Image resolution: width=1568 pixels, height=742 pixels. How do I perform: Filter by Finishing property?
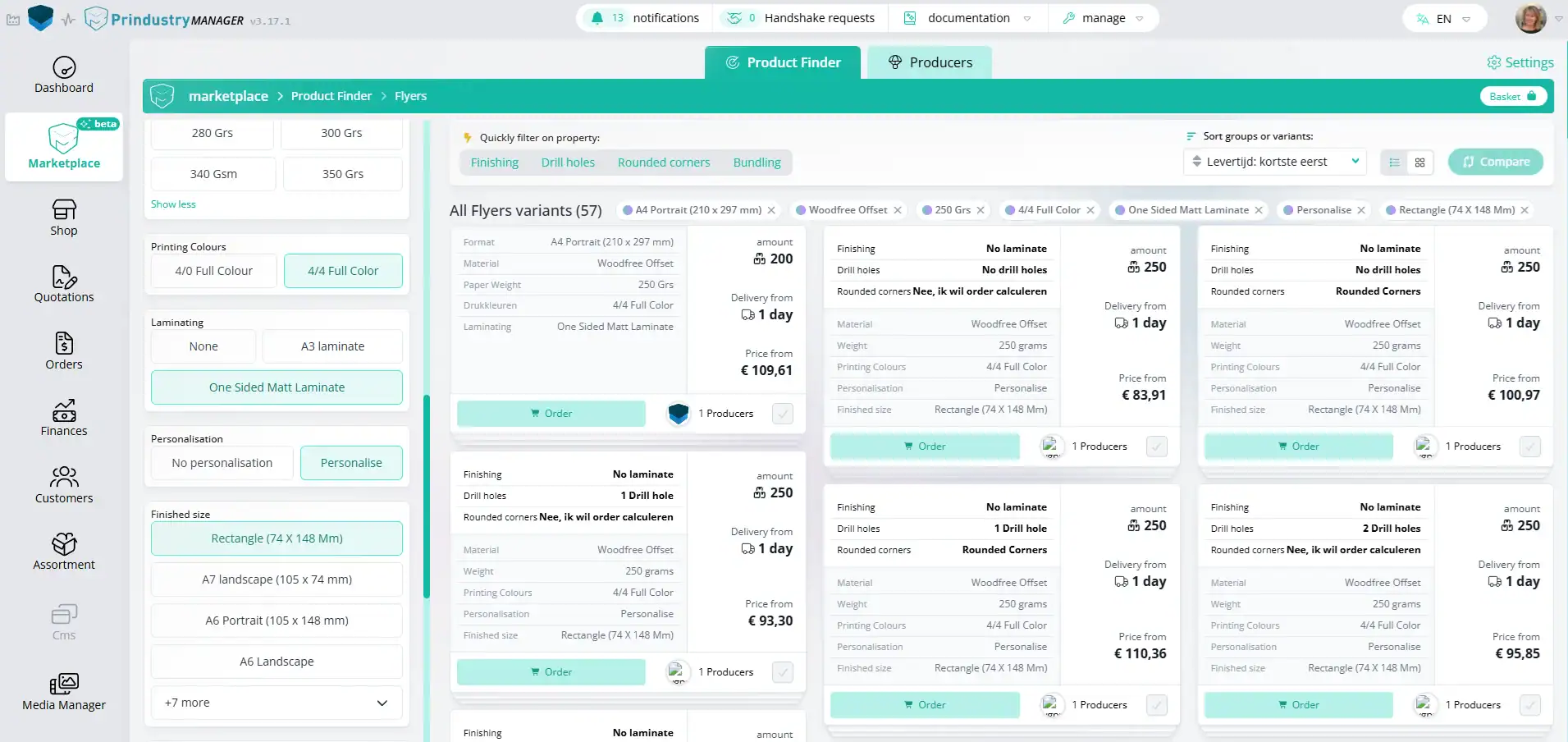[495, 163]
